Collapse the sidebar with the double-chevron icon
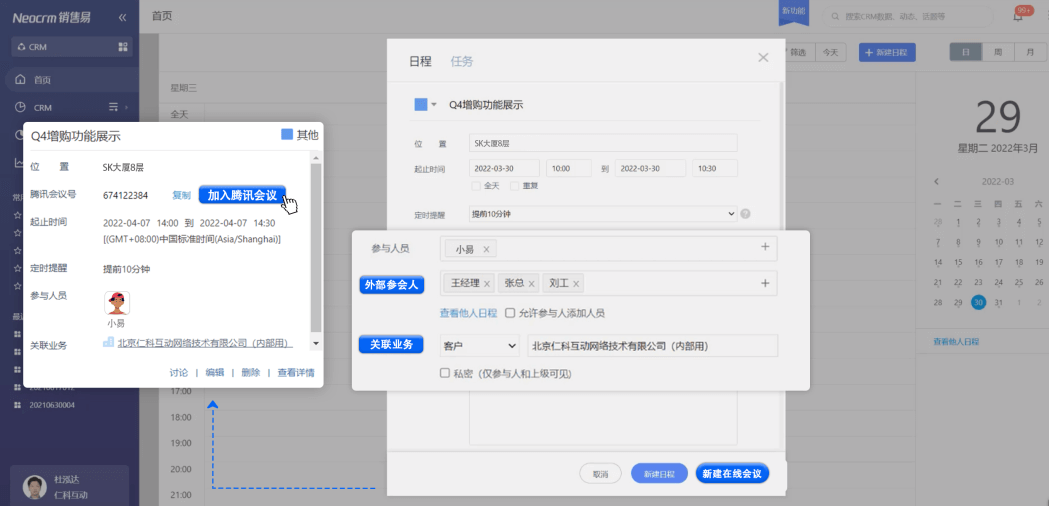1049x506 pixels. coord(122,18)
